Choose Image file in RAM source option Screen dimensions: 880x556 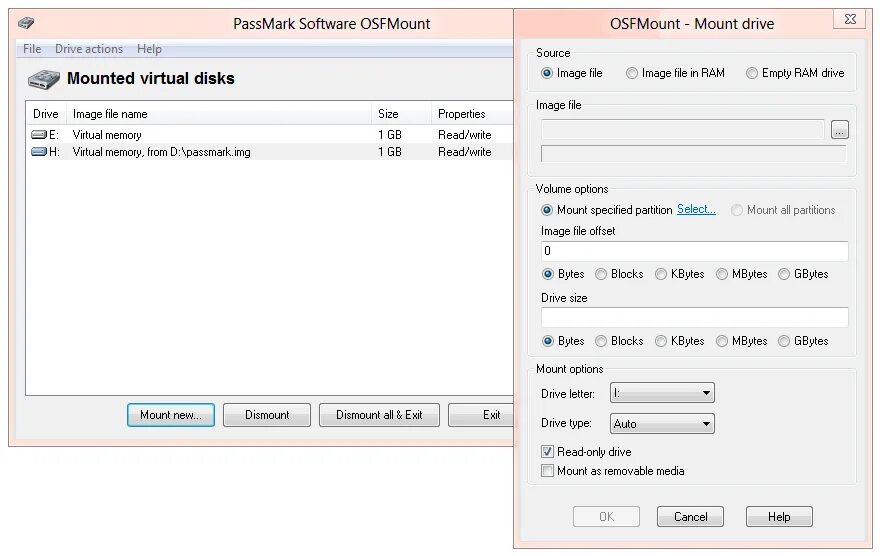tap(632, 73)
